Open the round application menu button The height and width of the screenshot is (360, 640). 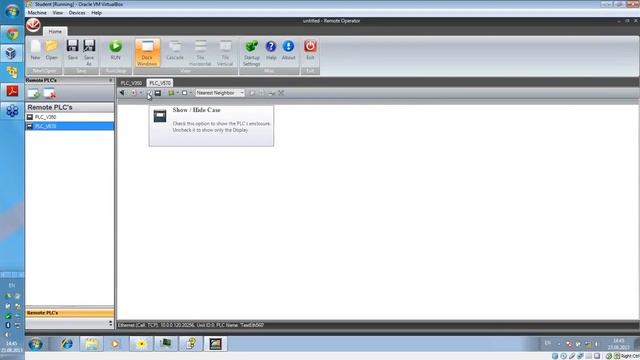coord(33,25)
